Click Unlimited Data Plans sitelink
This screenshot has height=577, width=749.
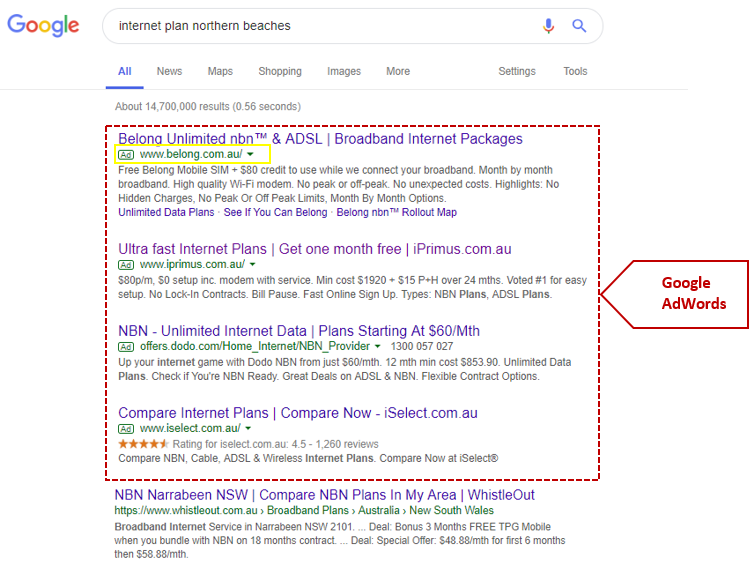[166, 212]
